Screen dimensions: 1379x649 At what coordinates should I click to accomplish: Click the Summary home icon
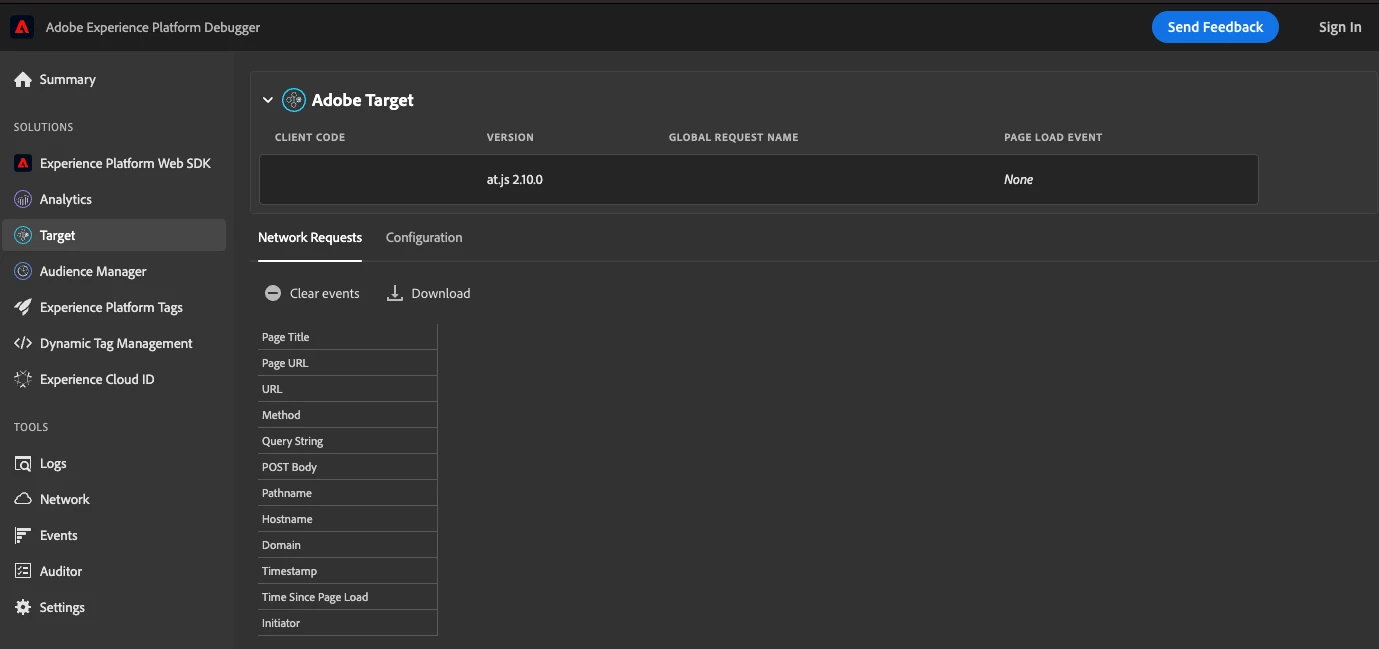tap(23, 80)
